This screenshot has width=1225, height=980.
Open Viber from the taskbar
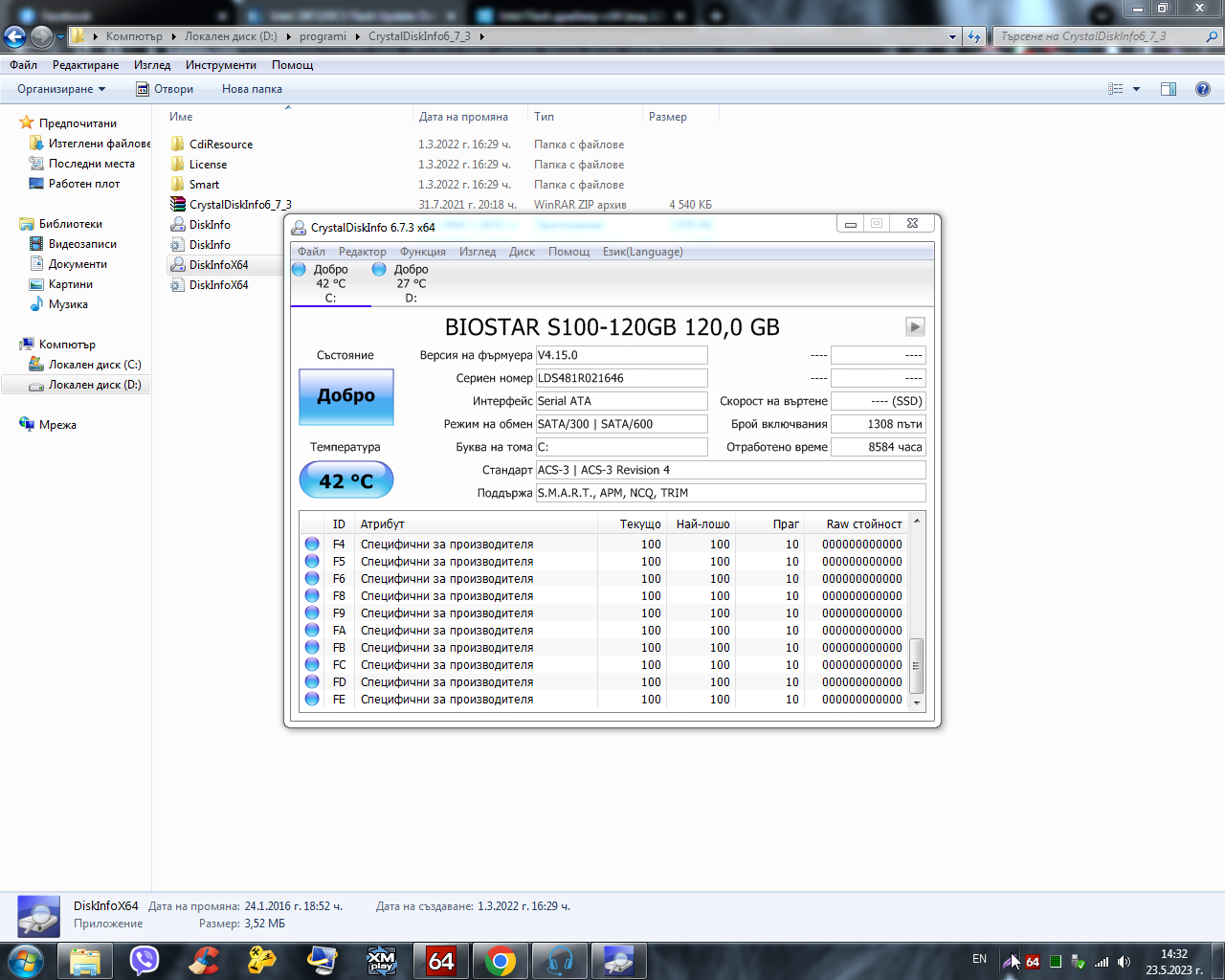tap(145, 960)
